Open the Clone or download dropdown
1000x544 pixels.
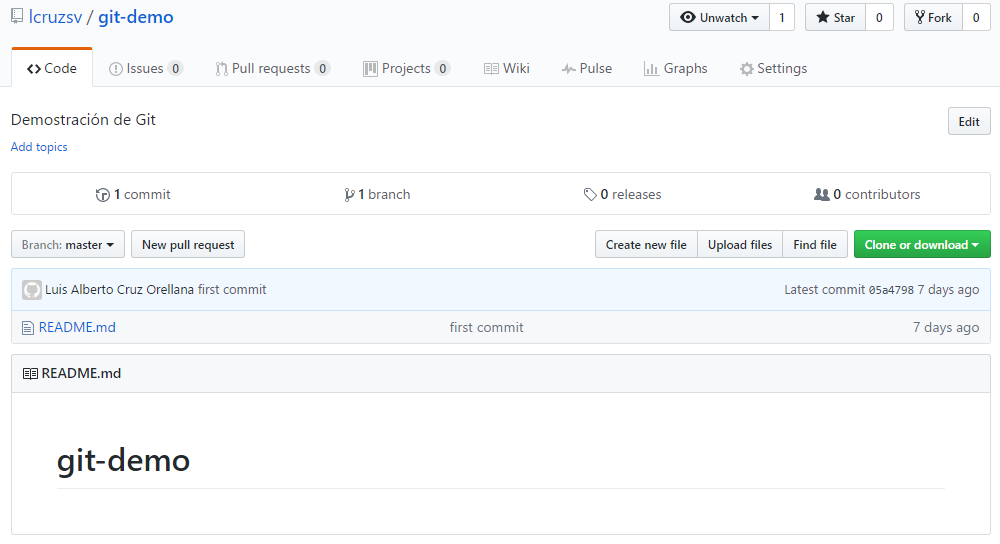coord(922,244)
